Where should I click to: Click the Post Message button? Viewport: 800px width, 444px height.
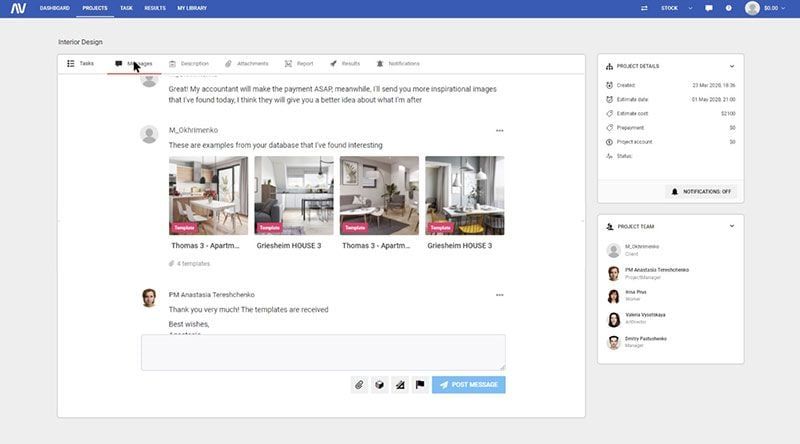(x=468, y=384)
